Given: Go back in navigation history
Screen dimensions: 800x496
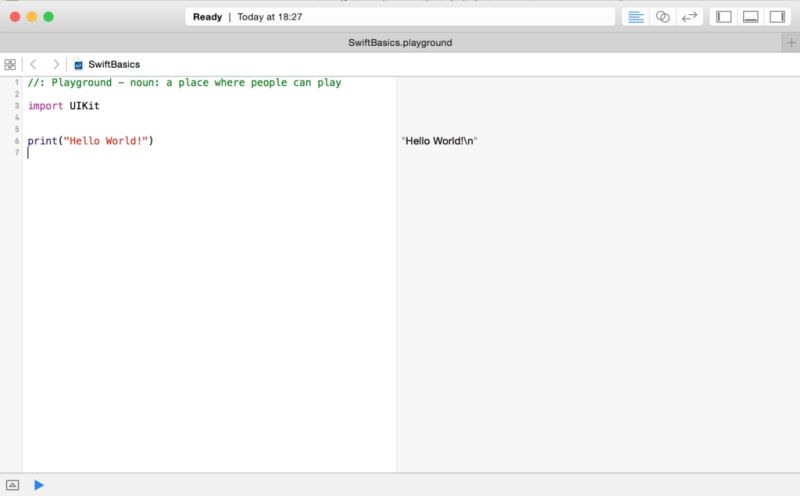Looking at the screenshot, I should point(34,64).
